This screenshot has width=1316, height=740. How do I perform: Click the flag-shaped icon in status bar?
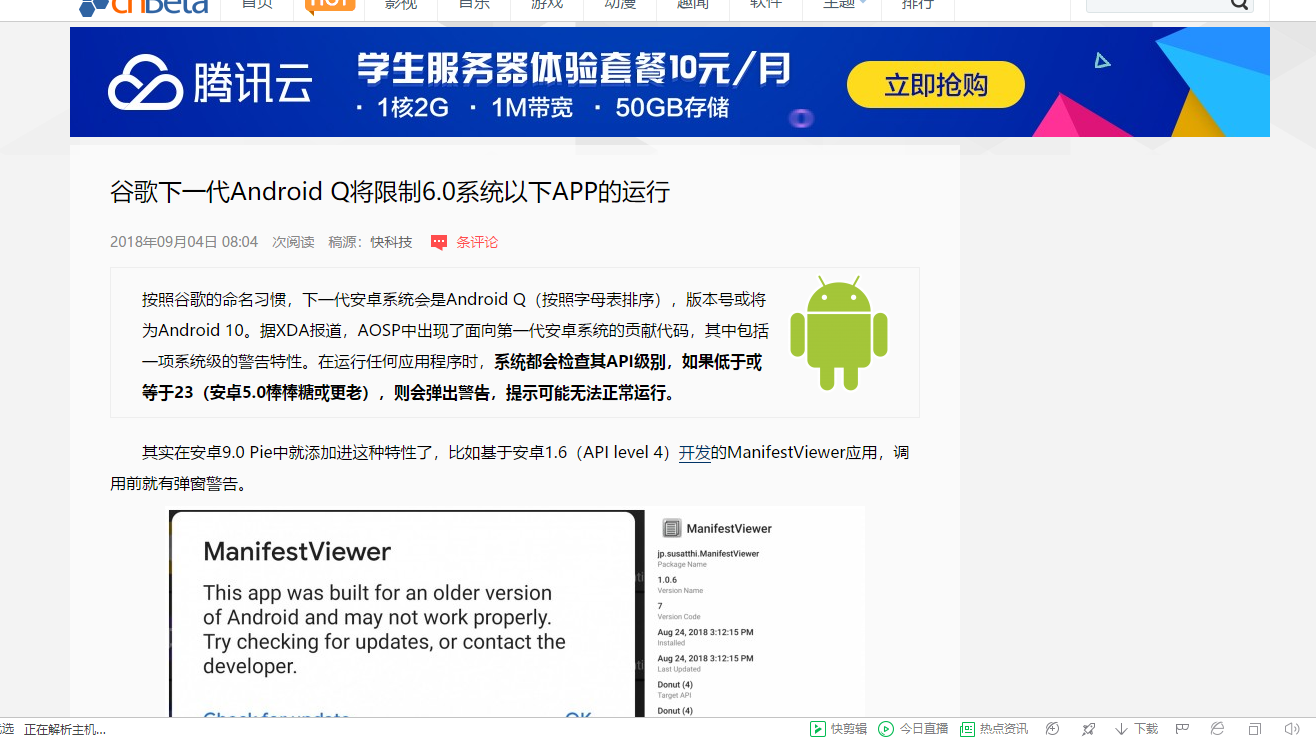pyautogui.click(x=1182, y=729)
